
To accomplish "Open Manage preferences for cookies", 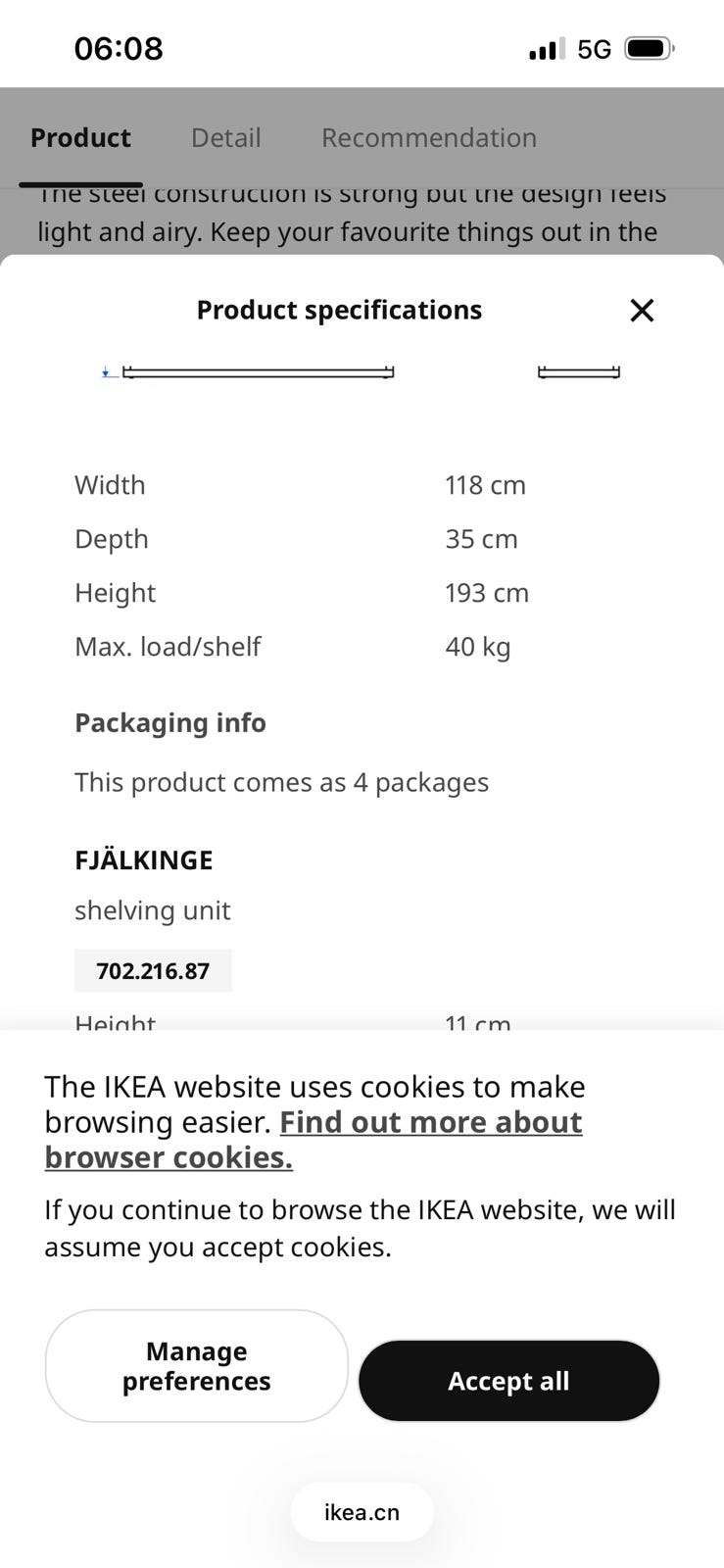I will coord(197,1366).
